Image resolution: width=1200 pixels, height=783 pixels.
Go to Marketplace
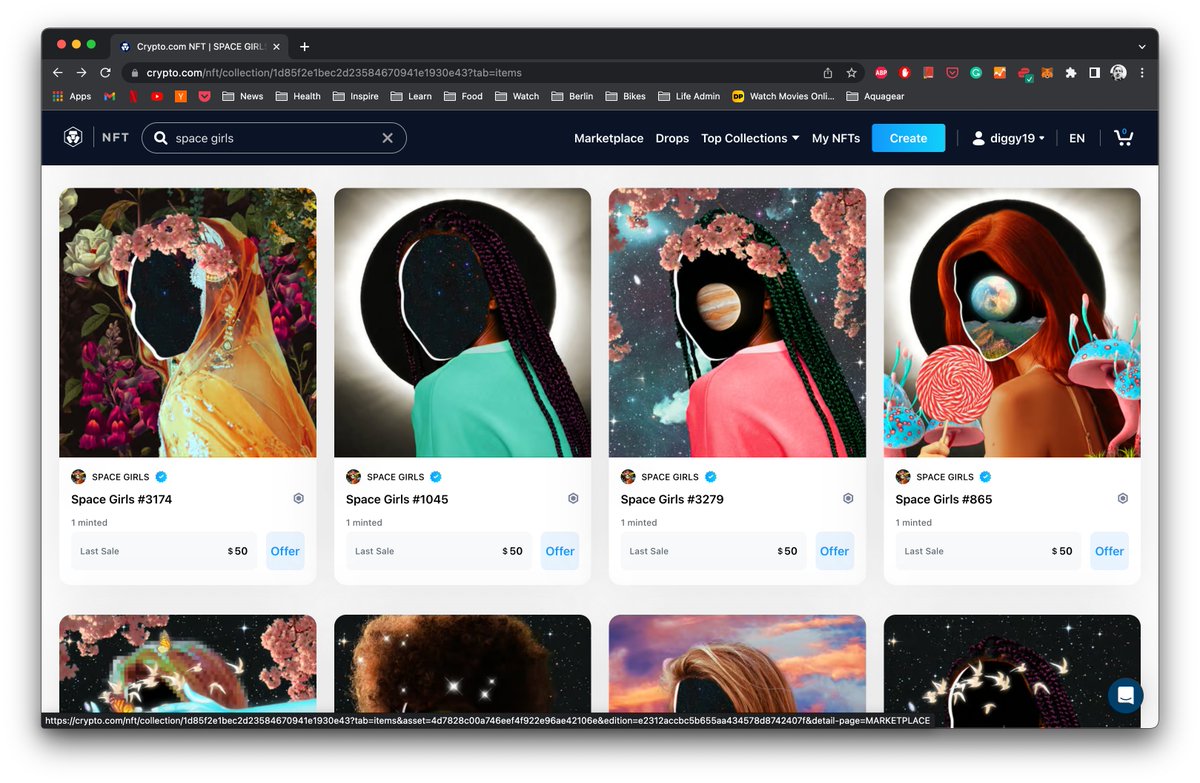point(609,138)
